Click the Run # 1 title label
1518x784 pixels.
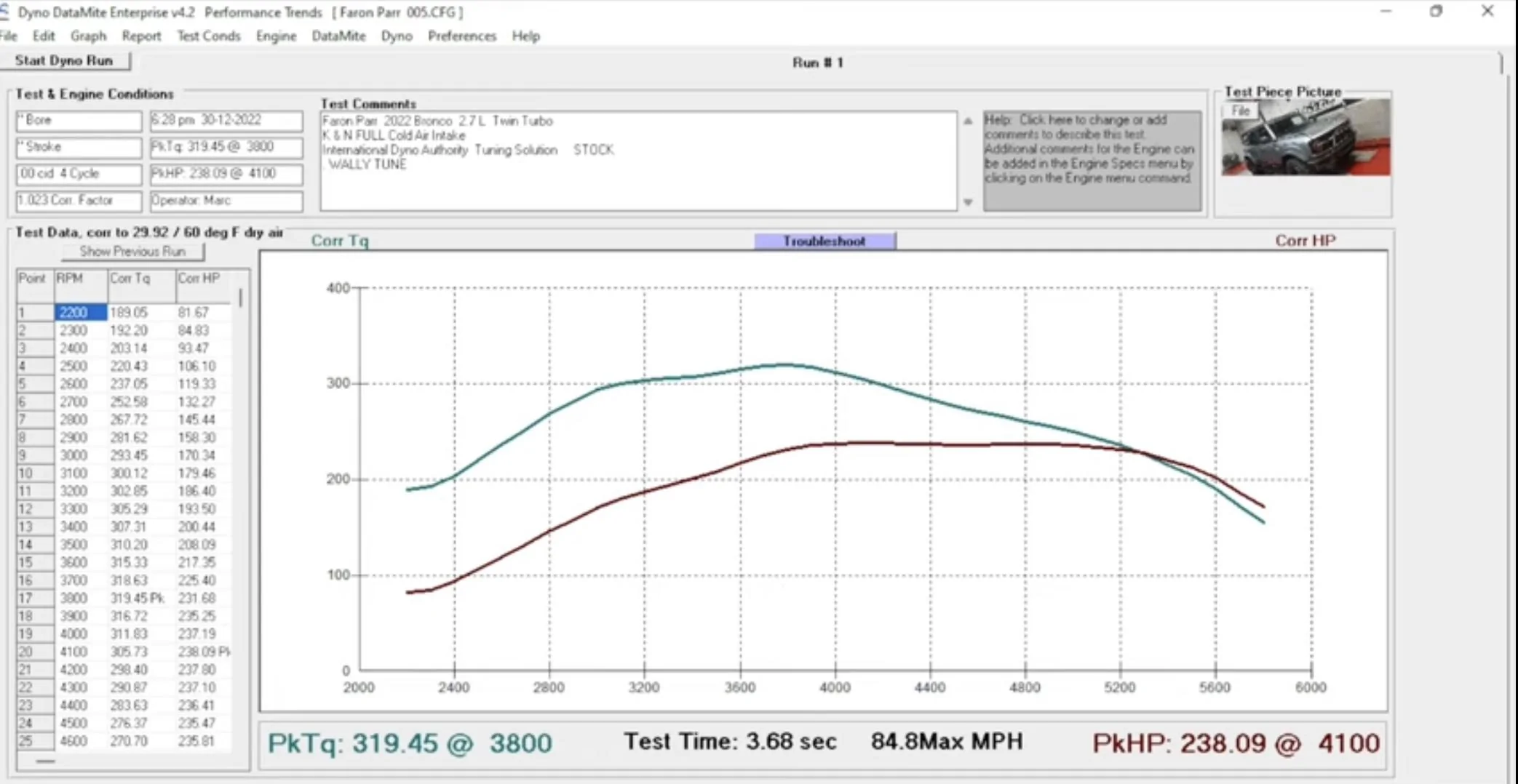coord(817,63)
